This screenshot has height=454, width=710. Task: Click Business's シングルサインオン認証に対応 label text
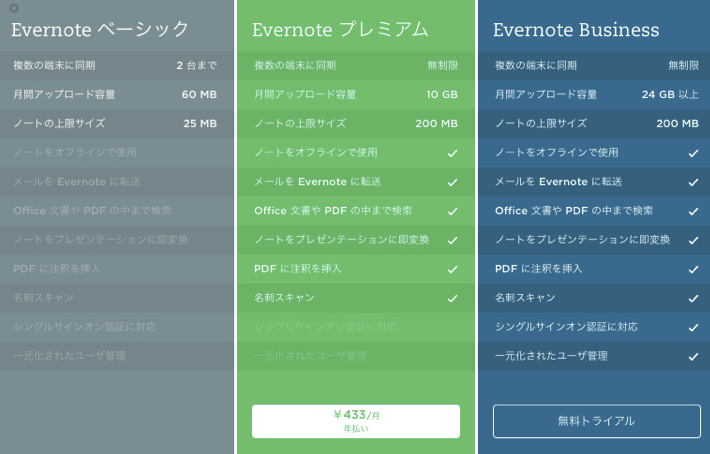coord(566,327)
